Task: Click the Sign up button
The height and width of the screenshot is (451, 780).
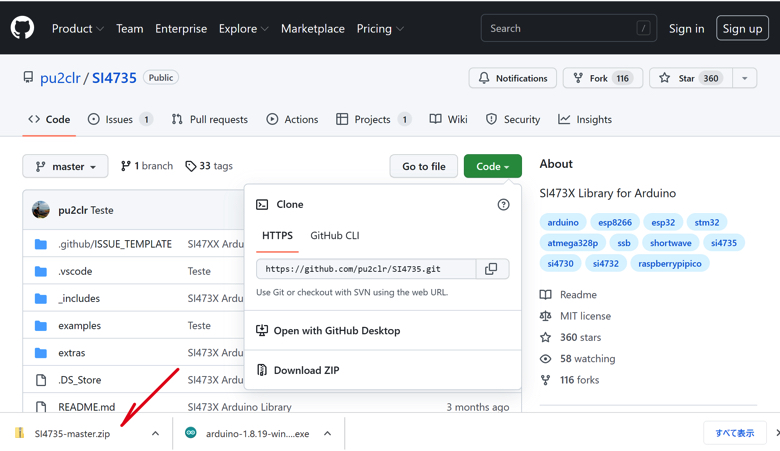Action: (x=742, y=28)
